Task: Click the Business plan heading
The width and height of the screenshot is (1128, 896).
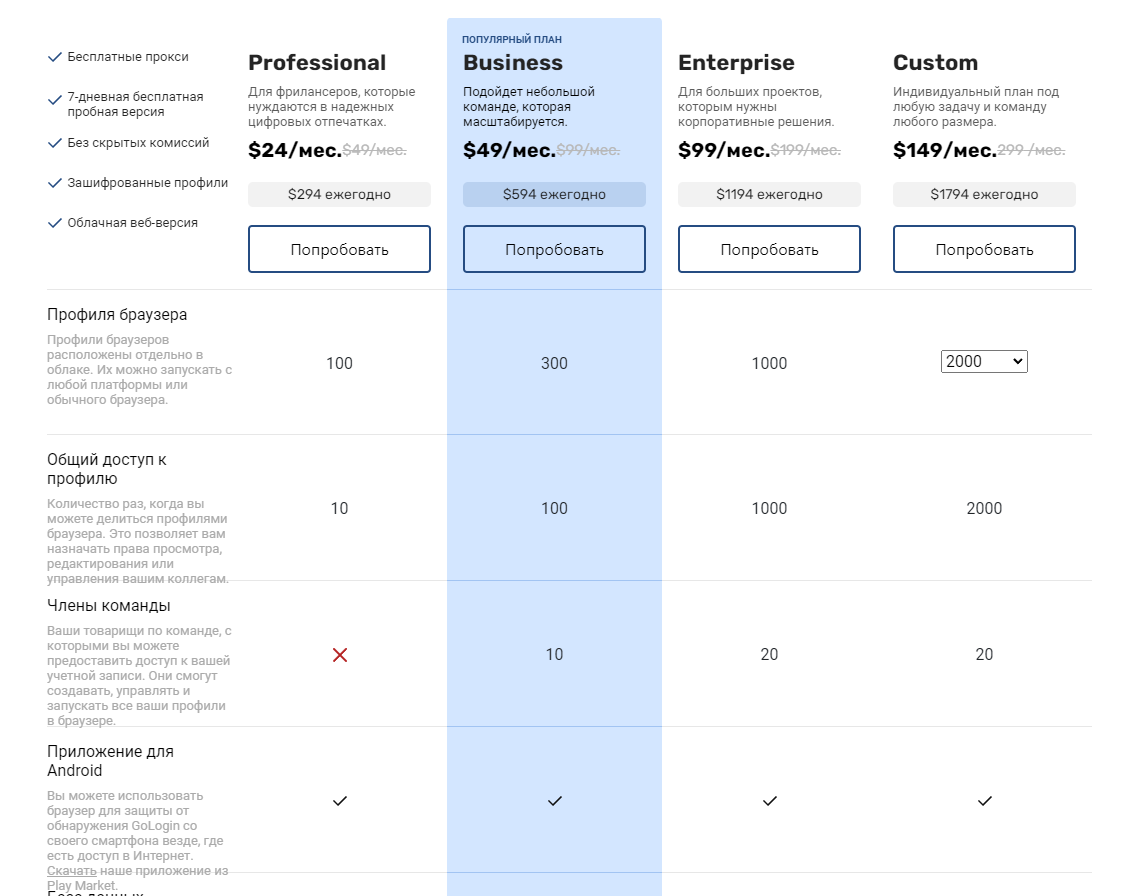Action: coord(513,63)
